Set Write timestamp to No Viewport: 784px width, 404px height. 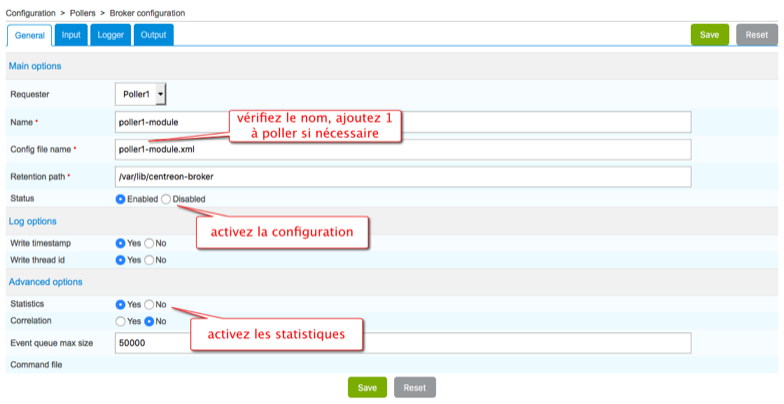pyautogui.click(x=149, y=243)
